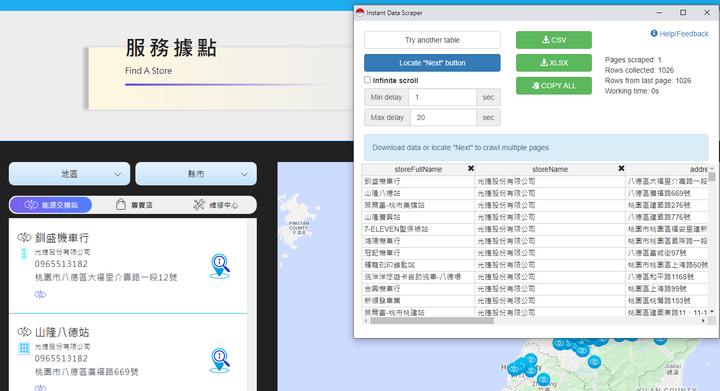Remove the storeFullName column
This screenshot has height=391, width=720.
pos(471,168)
